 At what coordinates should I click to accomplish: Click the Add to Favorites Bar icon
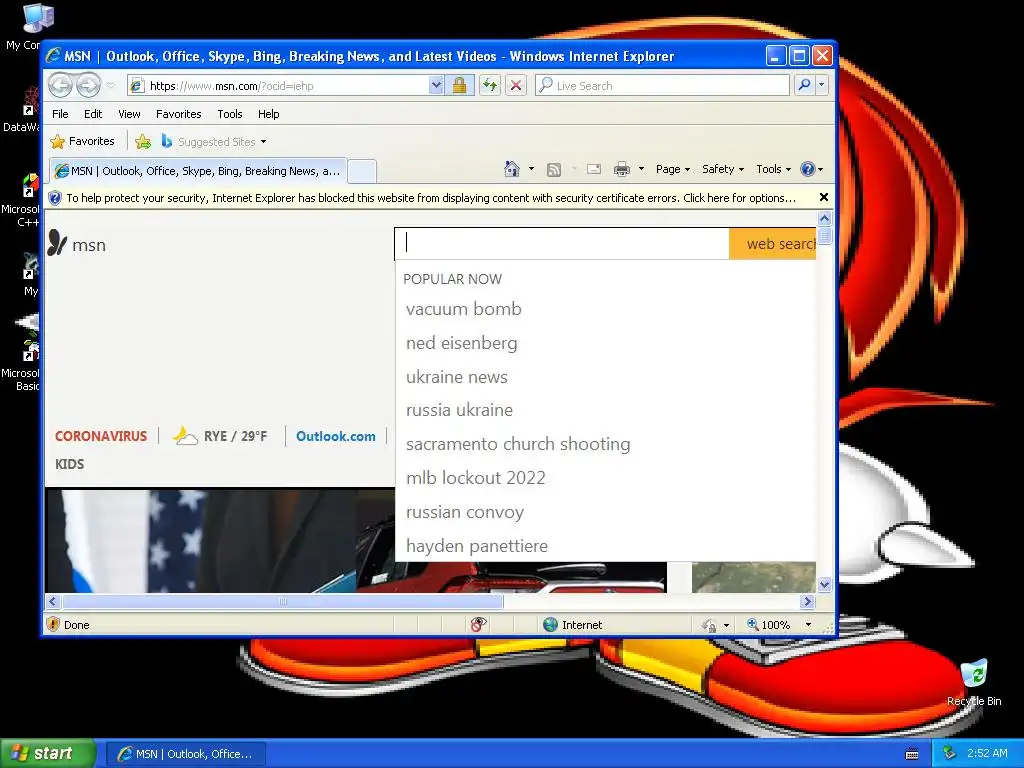pyautogui.click(x=143, y=141)
